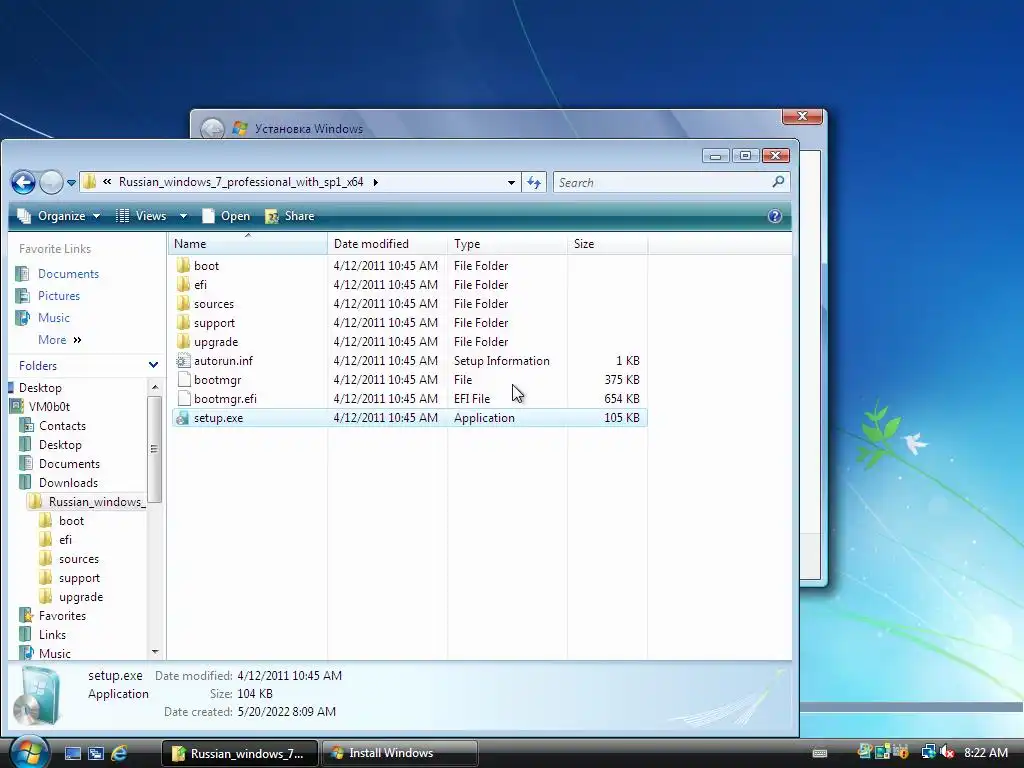Screen dimensions: 1024x768
Task: Sort files by Date modified column
Action: (x=387, y=244)
